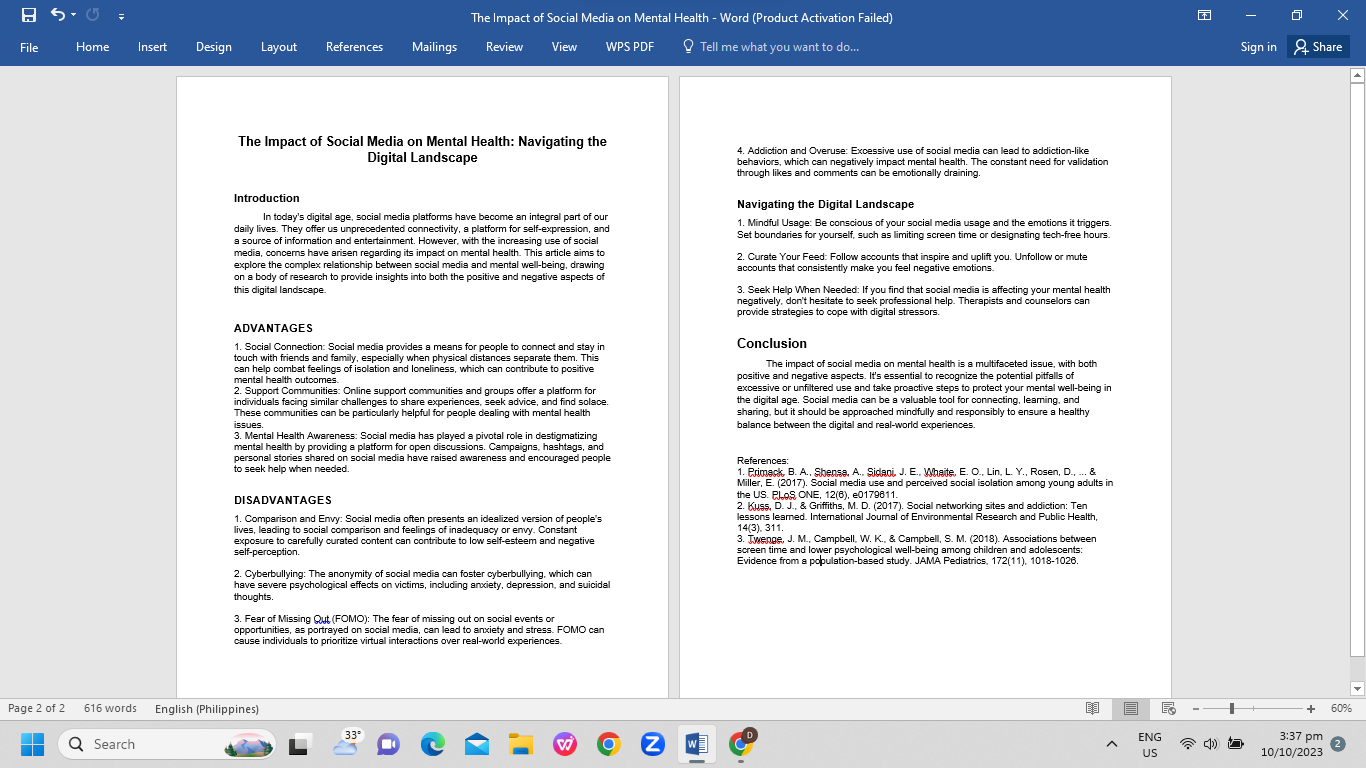
Task: Click the Tell me what you want to do box
Action: coord(770,47)
